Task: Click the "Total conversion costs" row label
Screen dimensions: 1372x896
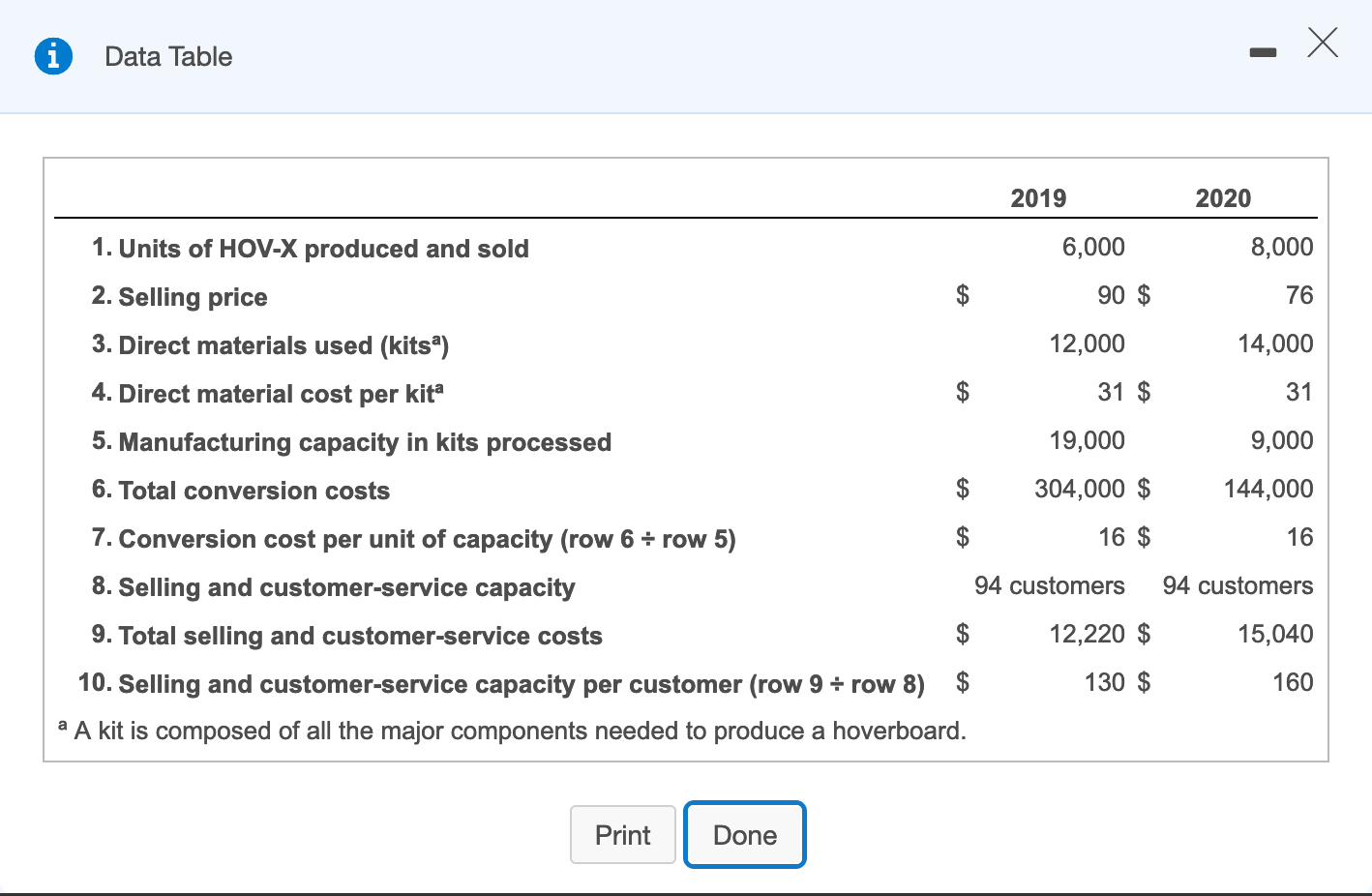Action: coord(254,491)
